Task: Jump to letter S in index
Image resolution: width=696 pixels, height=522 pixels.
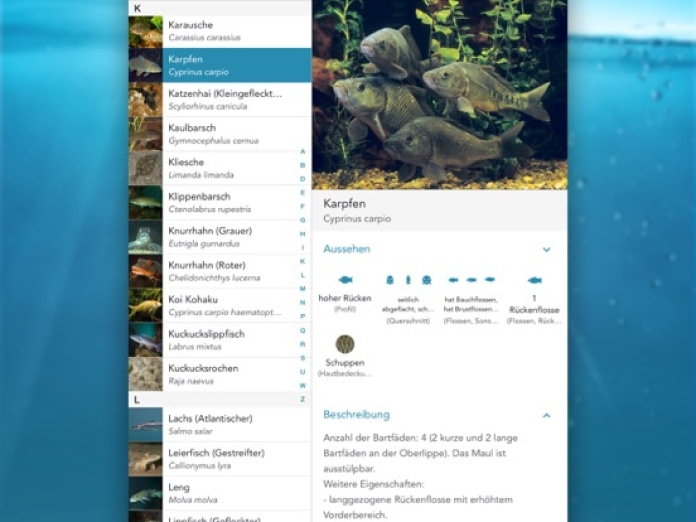Action: pos(303,358)
